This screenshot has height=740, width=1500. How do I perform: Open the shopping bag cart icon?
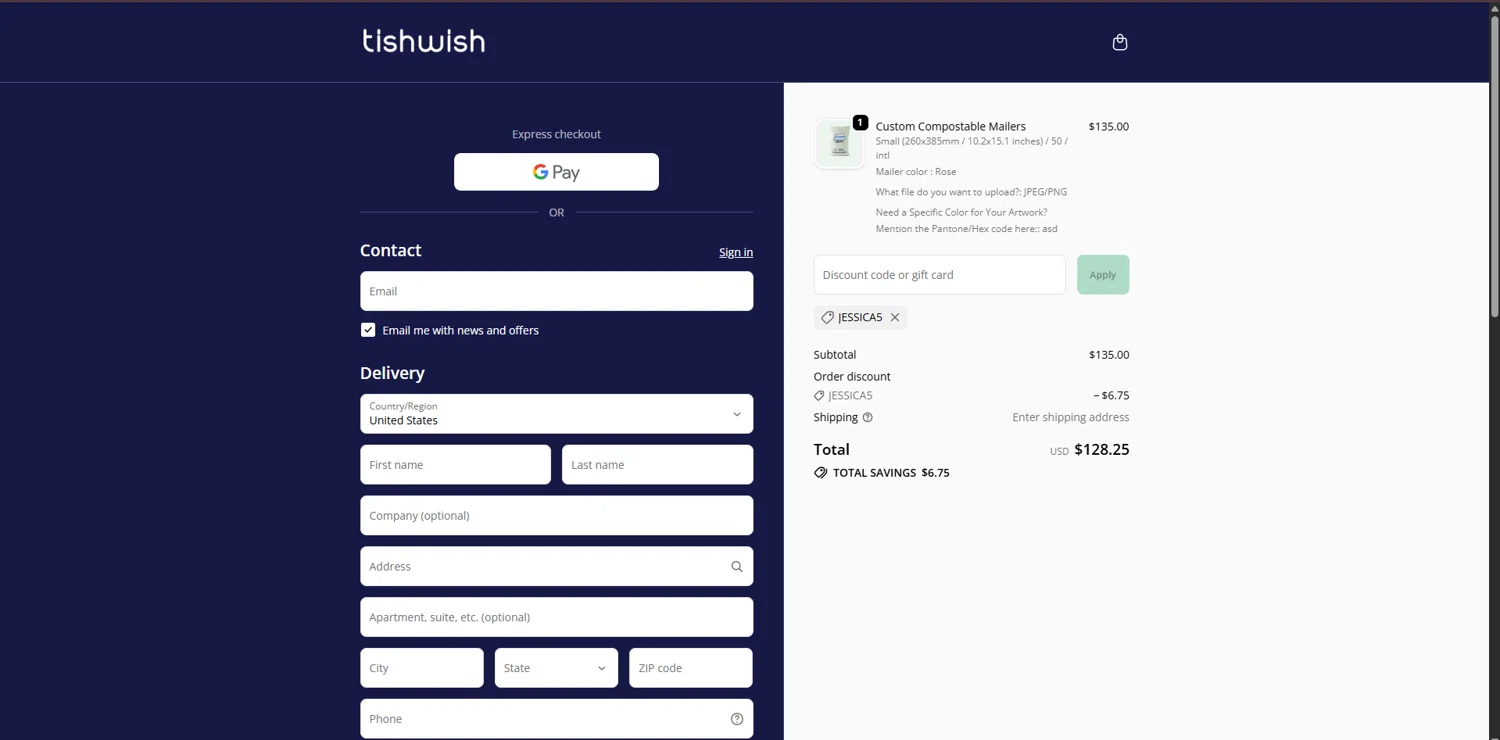point(1120,42)
